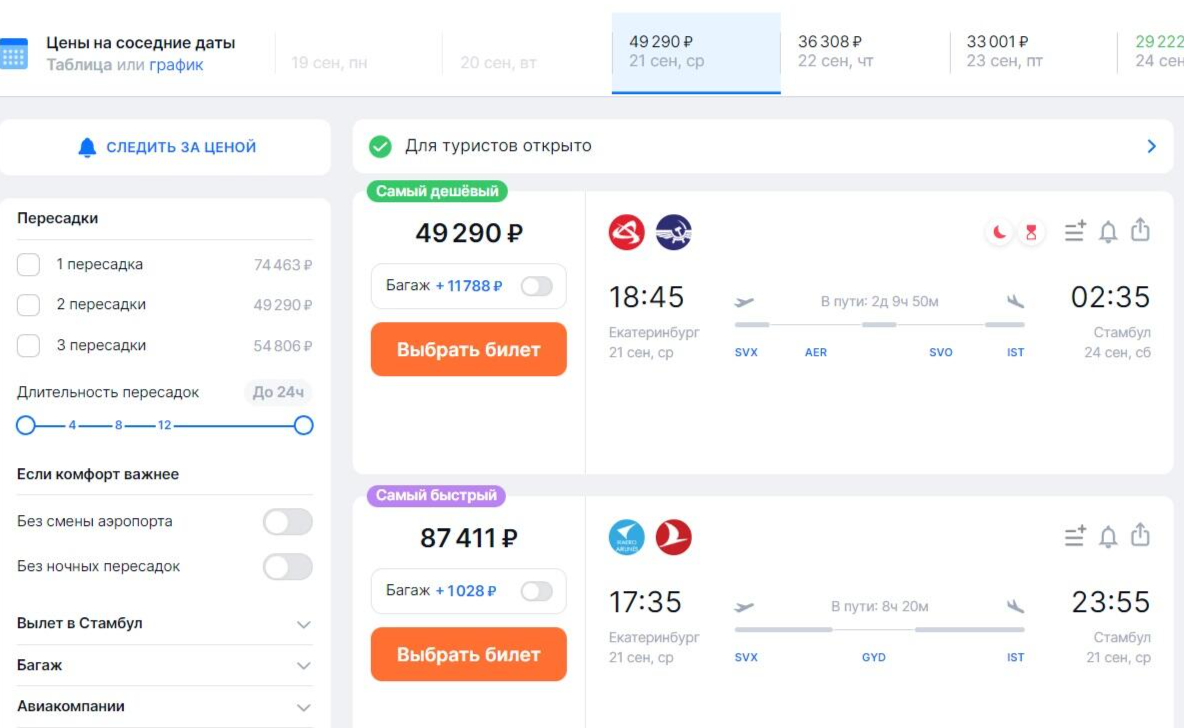This screenshot has width=1184, height=728.
Task: Check the "1 пересадка" checkbox
Action: (x=29, y=265)
